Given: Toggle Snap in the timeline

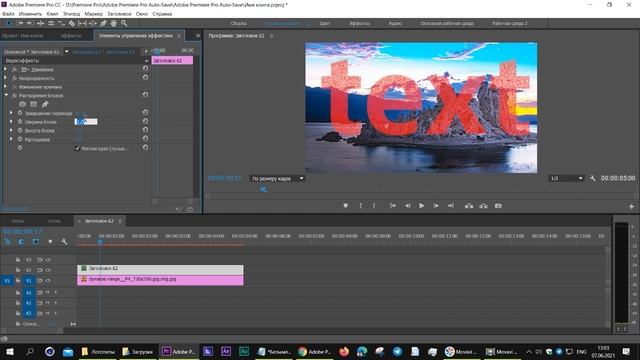Looking at the screenshot, I should click(21, 242).
